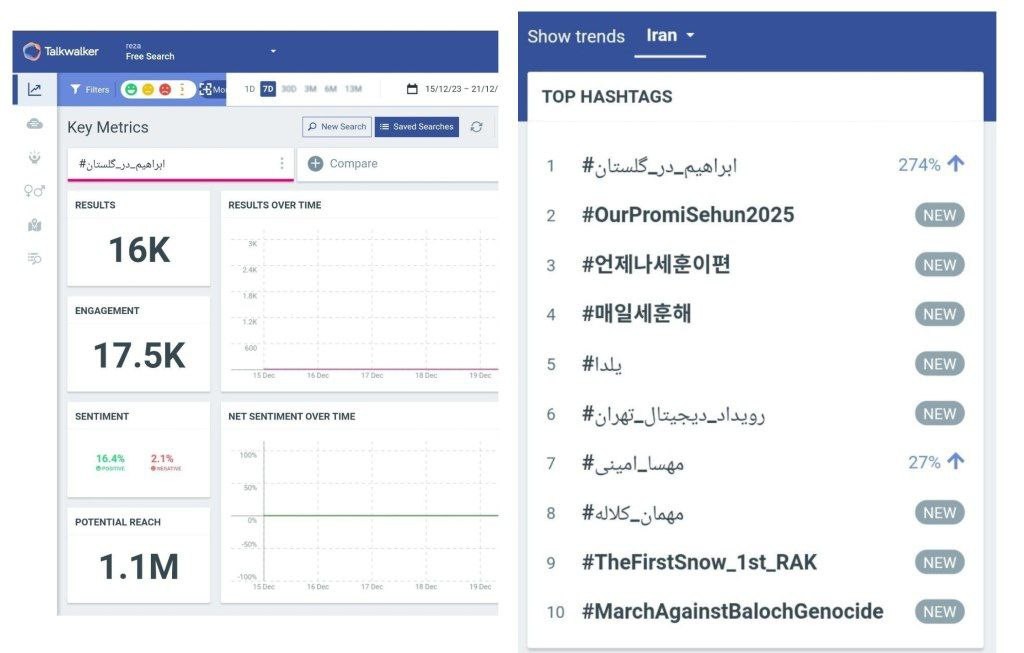This screenshot has width=1024, height=653.
Task: Toggle the yellow neutral sentiment filter
Action: 148,89
